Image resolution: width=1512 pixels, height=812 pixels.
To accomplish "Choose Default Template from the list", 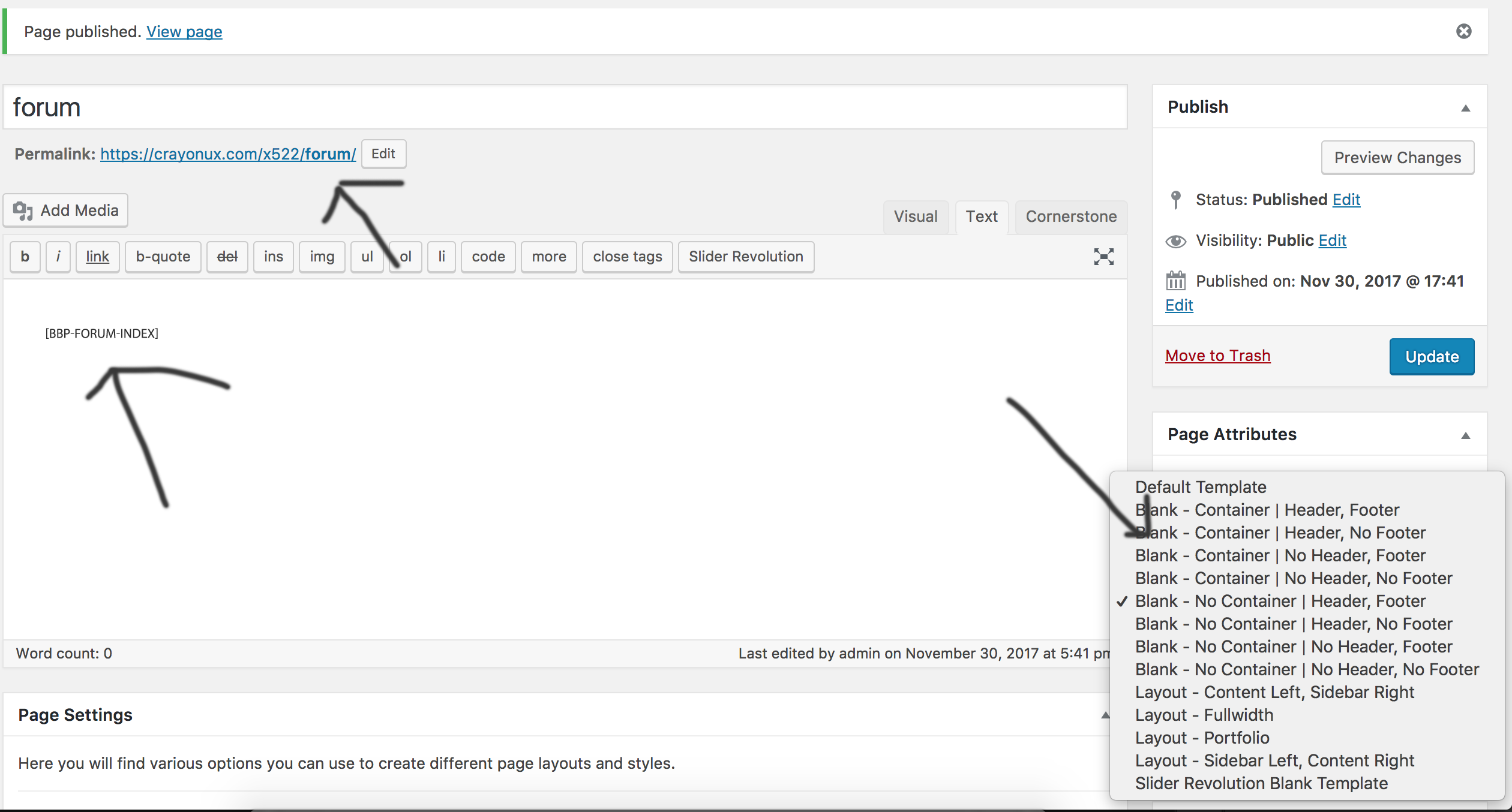I will click(x=1200, y=487).
